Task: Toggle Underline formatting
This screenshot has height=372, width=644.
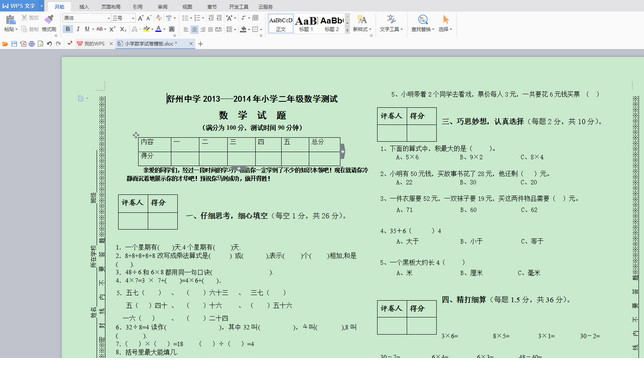Action: 87,29
